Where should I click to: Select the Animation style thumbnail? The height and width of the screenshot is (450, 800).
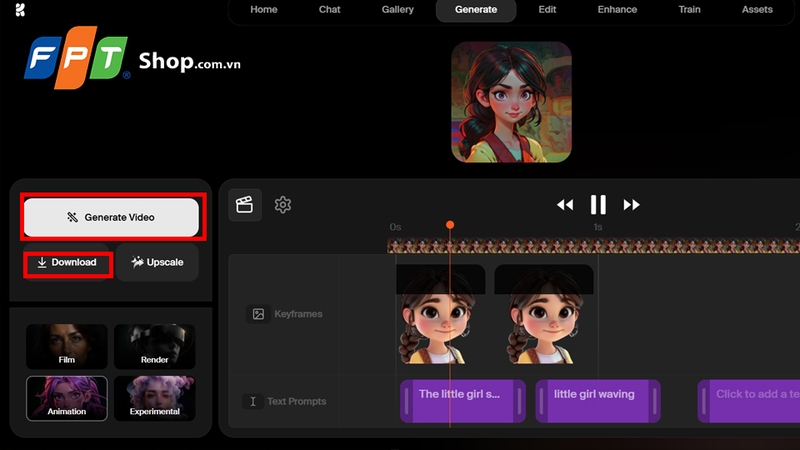(x=67, y=398)
